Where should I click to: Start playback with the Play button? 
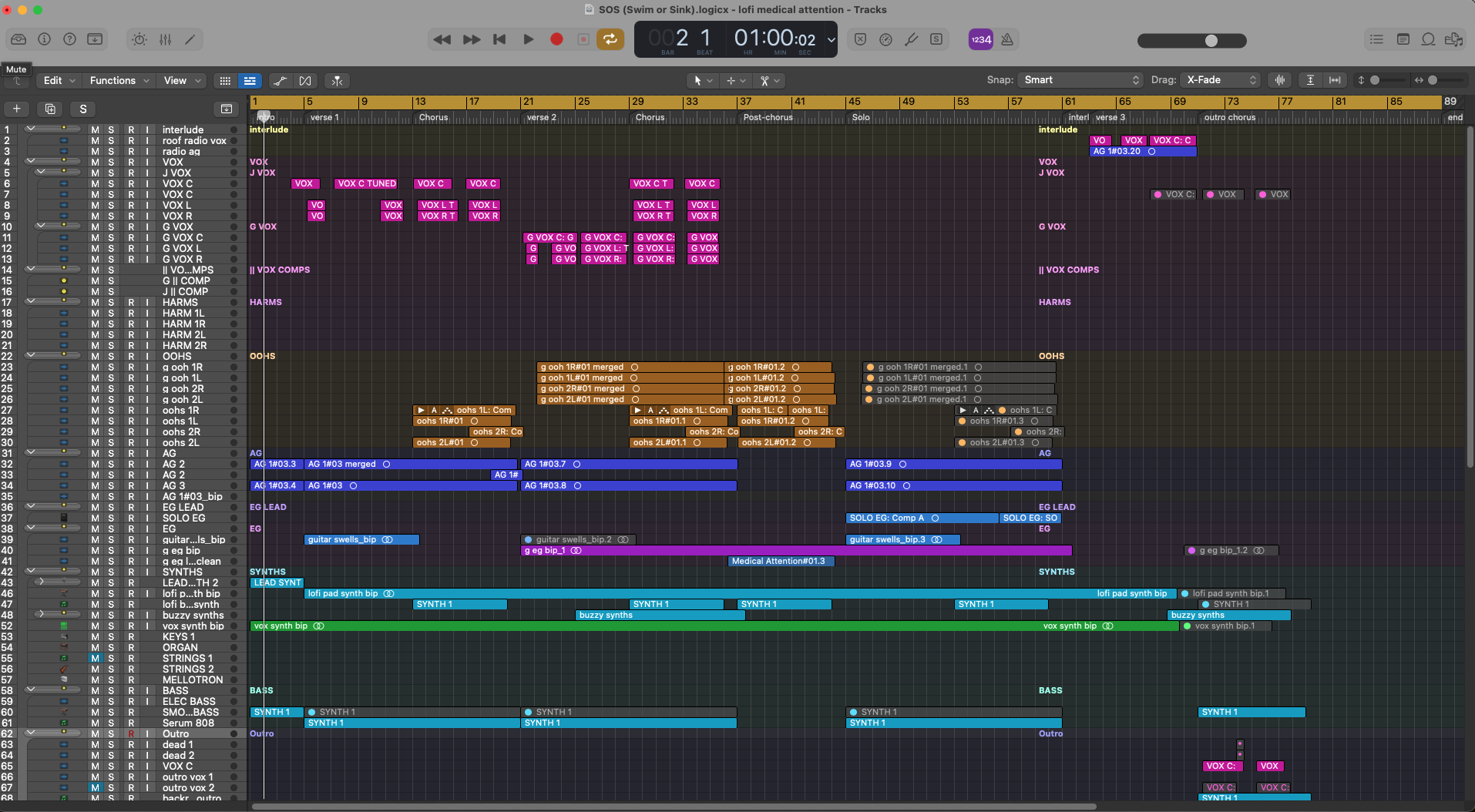pyautogui.click(x=529, y=39)
